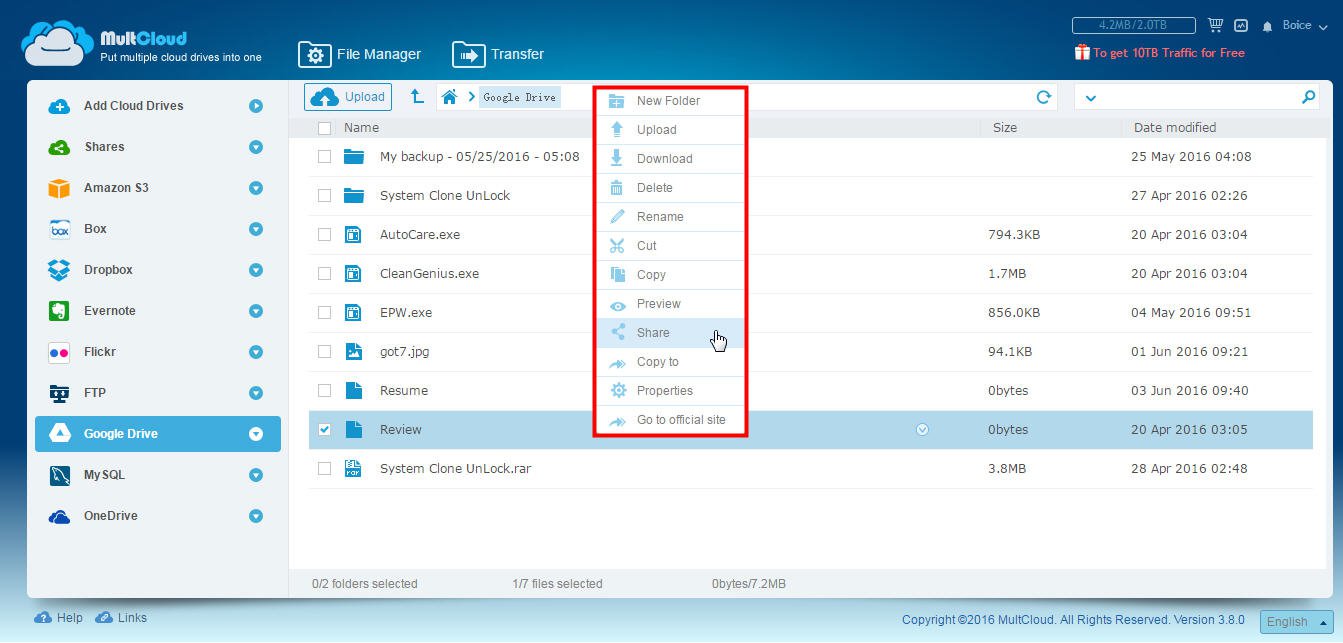Open the English language selector
This screenshot has height=643, width=1343.
[1297, 621]
